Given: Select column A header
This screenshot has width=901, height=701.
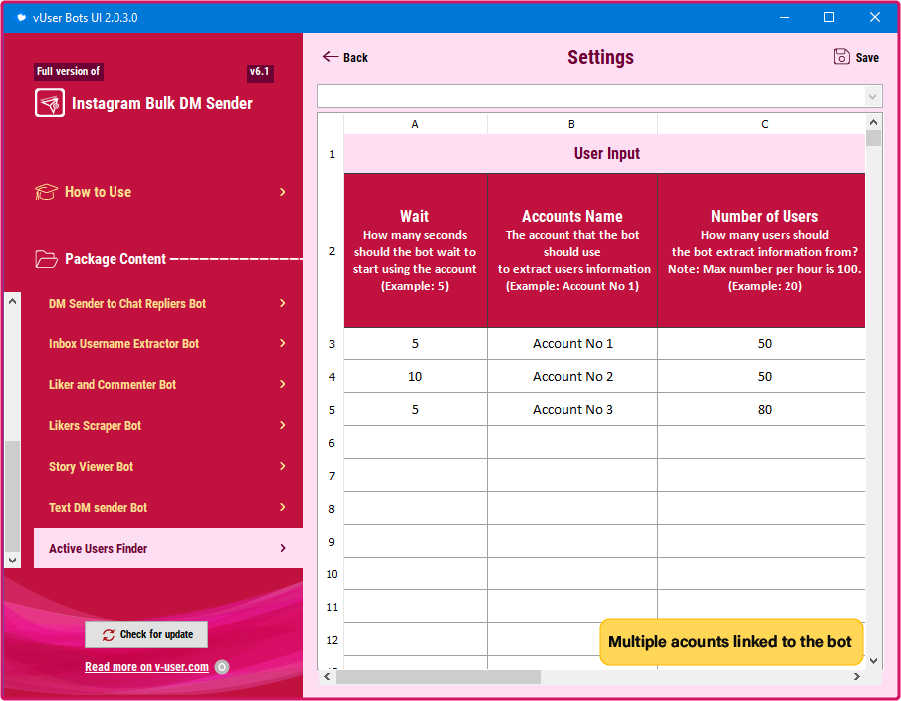Looking at the screenshot, I should 415,124.
